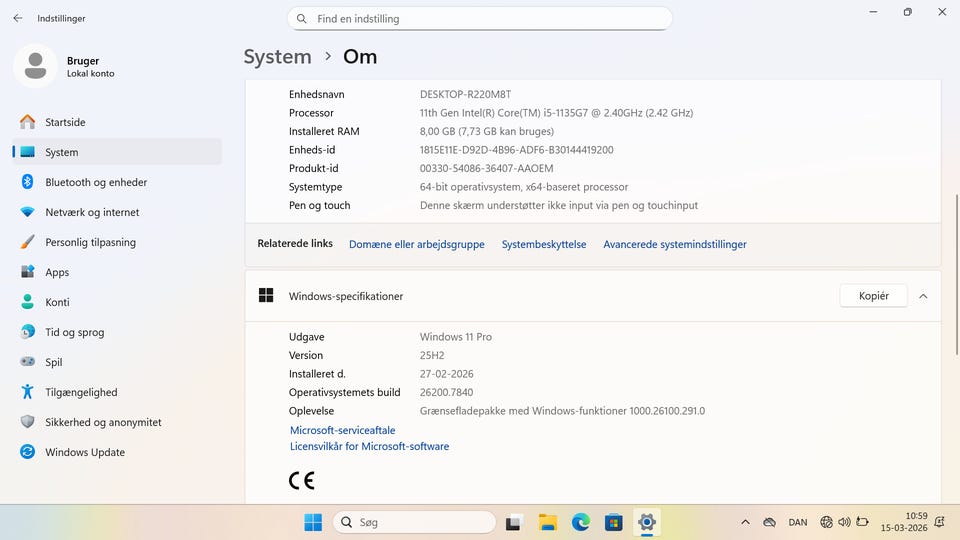Open Systembeskyttelse link
The height and width of the screenshot is (540, 960).
point(543,244)
